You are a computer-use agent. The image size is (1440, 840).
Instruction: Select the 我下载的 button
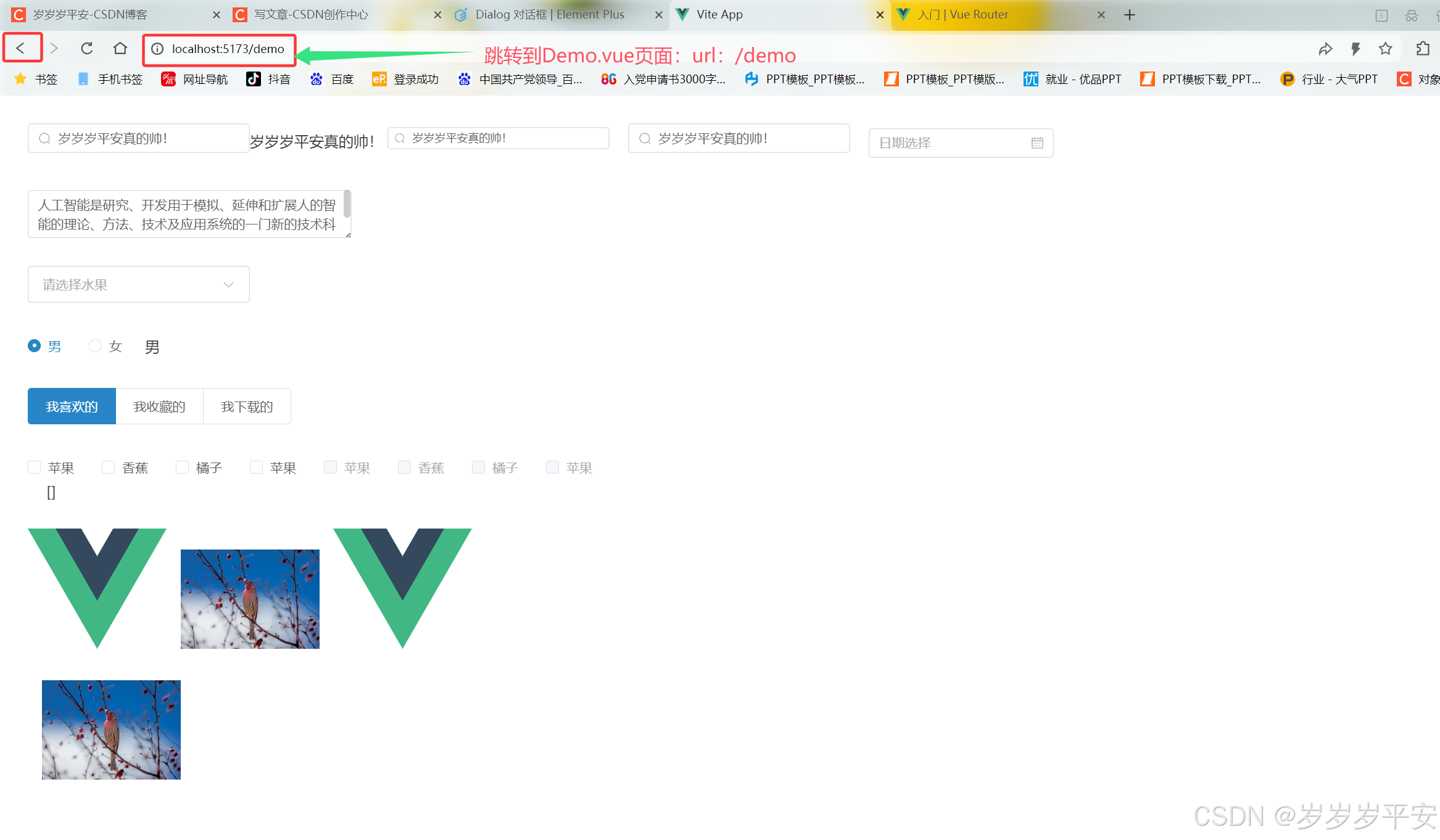pyautogui.click(x=247, y=406)
